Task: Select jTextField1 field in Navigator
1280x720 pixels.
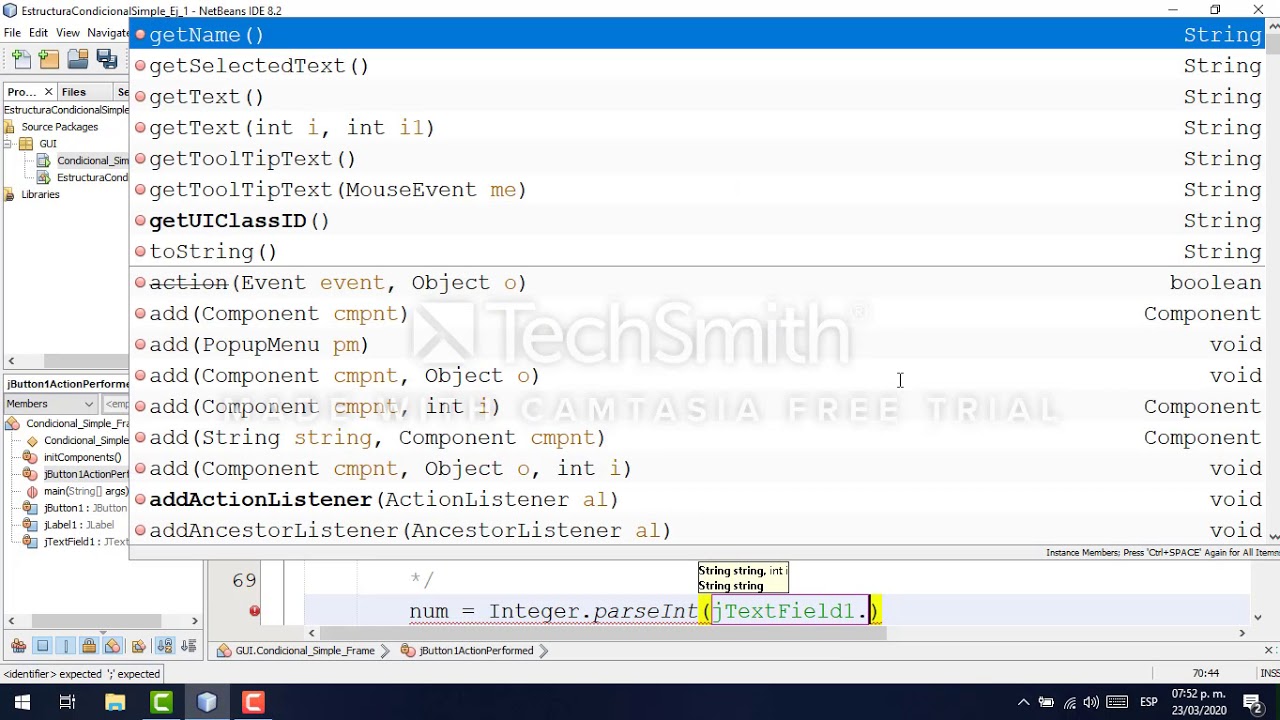Action: pyautogui.click(x=86, y=543)
